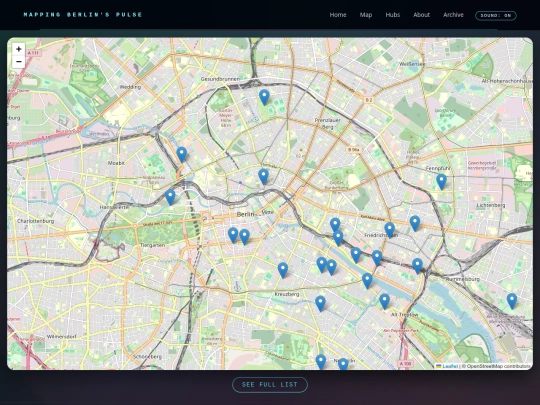
Task: Click the Wedding map label
Action: tap(130, 87)
